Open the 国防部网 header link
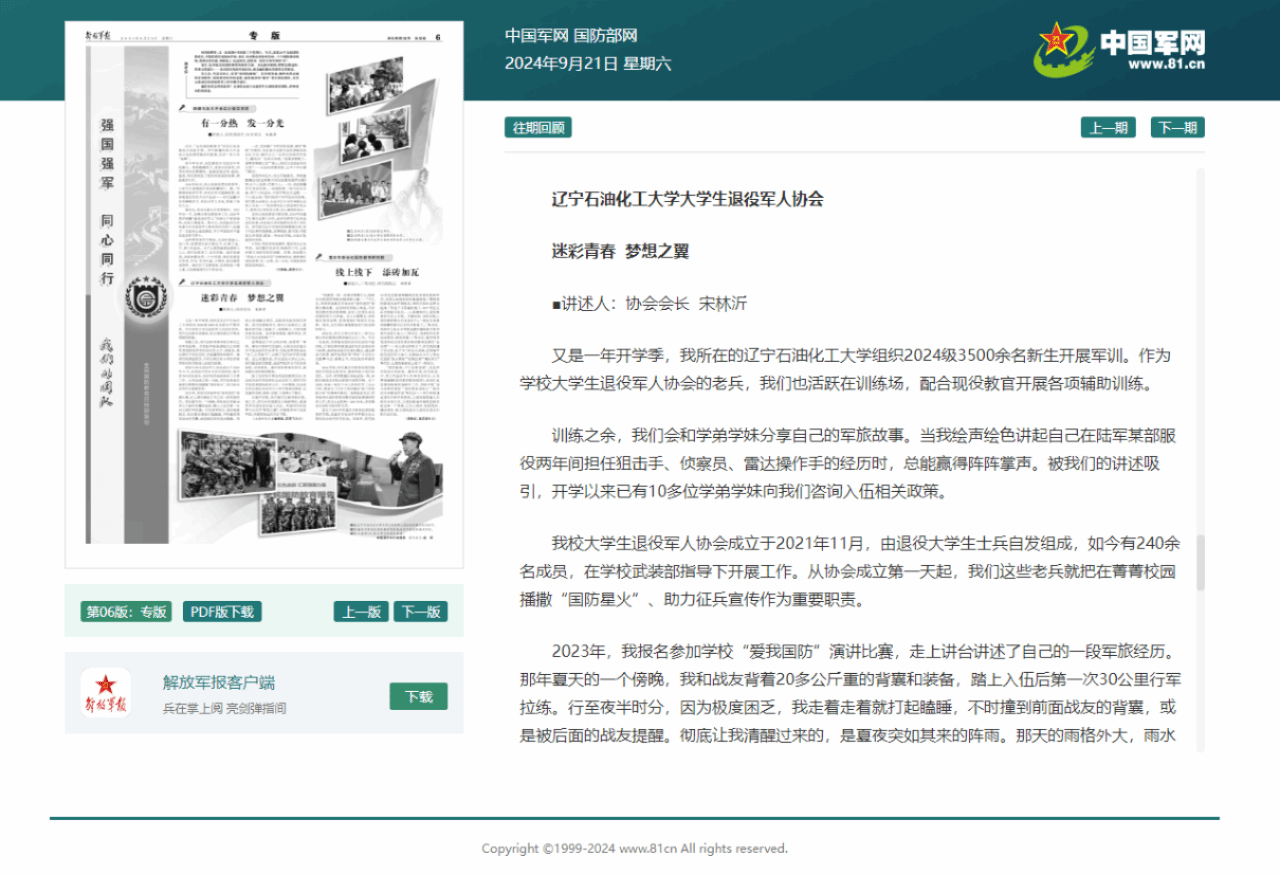 point(605,36)
